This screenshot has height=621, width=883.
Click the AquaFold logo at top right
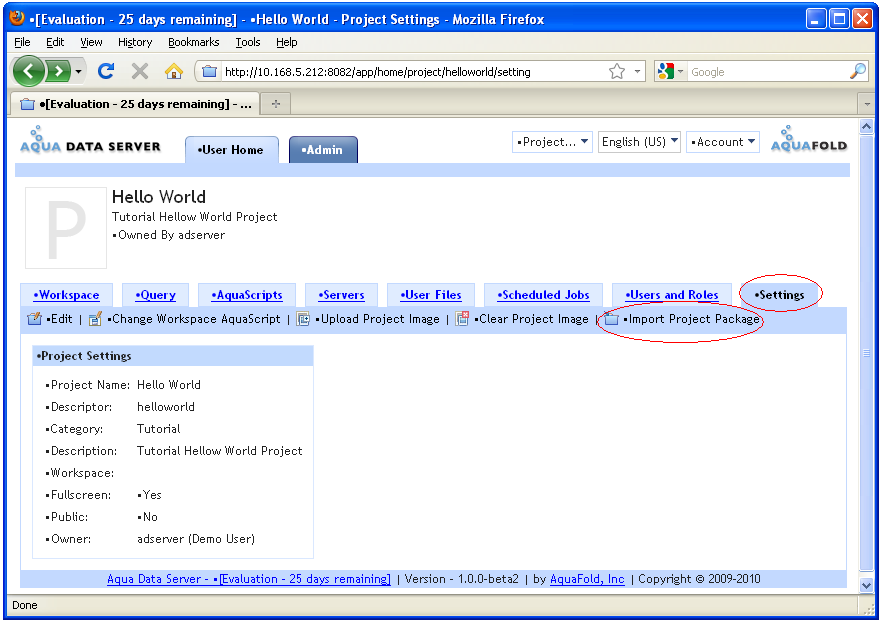(809, 139)
